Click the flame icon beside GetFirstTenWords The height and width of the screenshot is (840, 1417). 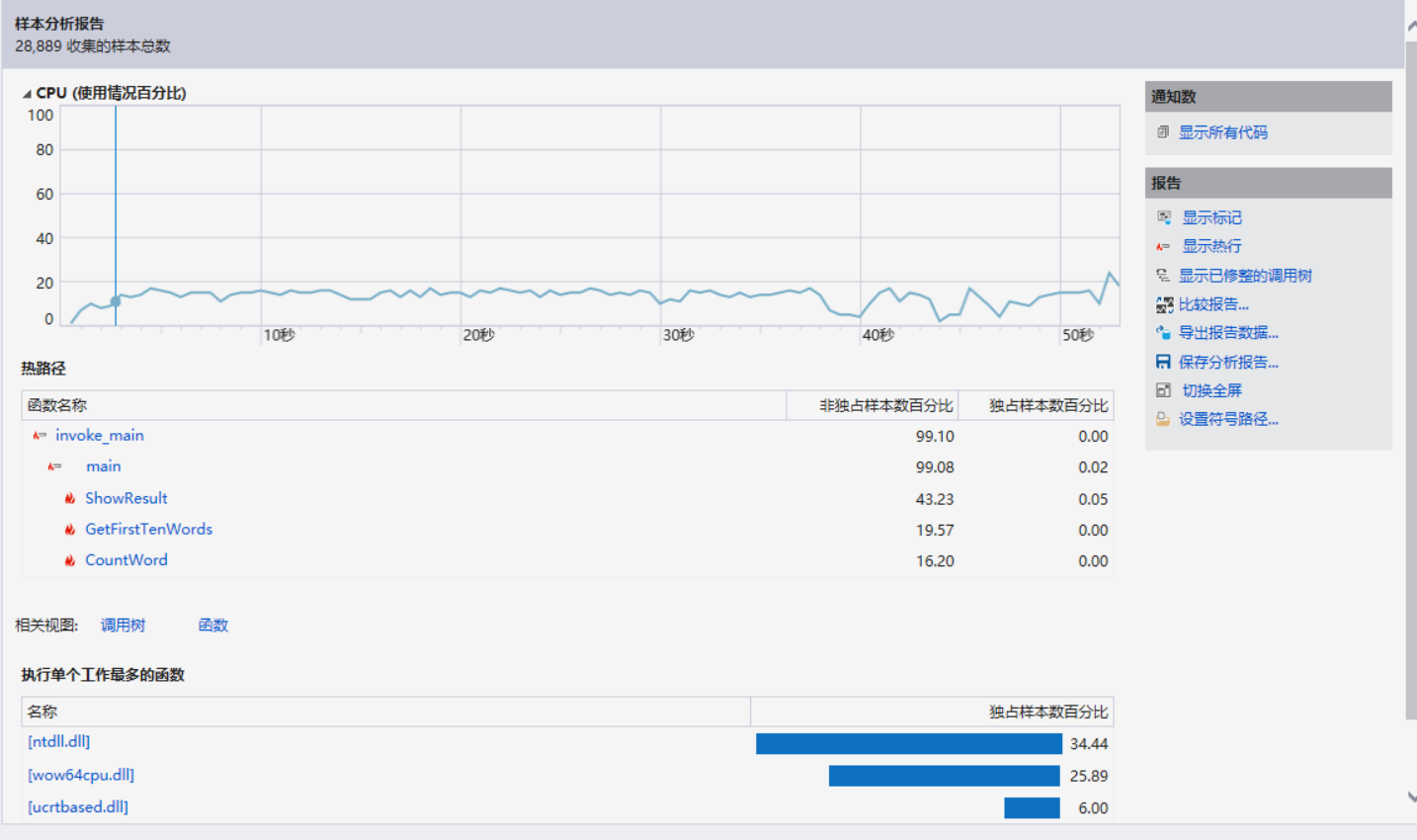coord(70,530)
